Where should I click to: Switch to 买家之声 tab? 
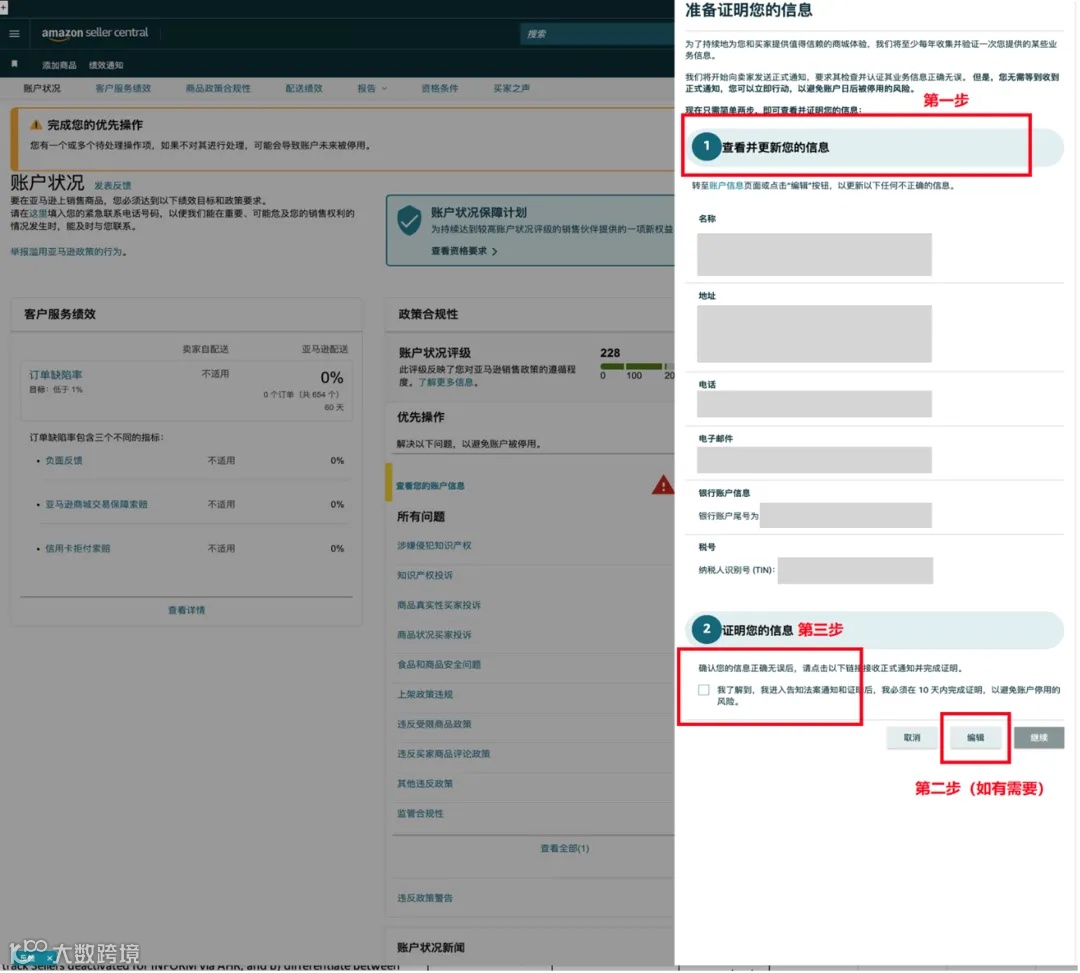point(512,88)
